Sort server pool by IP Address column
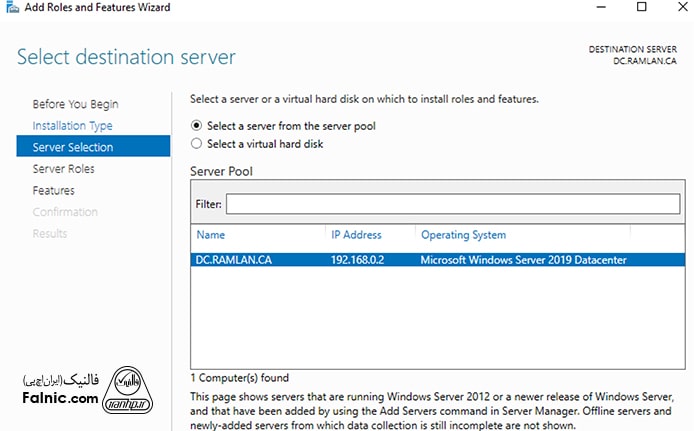The width and height of the screenshot is (694, 431). [x=356, y=235]
